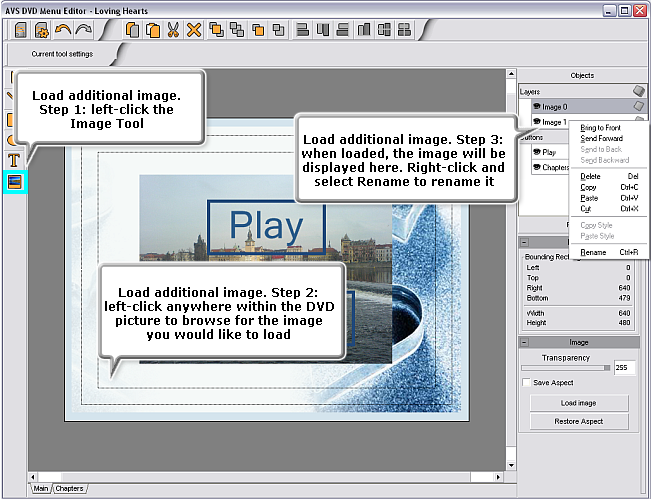Select the orange Ellipse tool in left toolbox
The width and height of the screenshot is (651, 499).
[x=10, y=140]
